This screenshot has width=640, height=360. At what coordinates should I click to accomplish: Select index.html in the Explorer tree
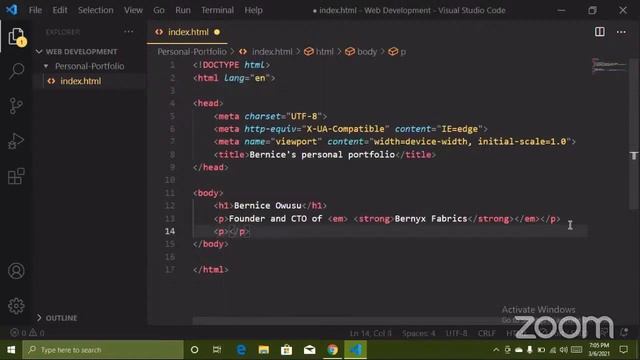pyautogui.click(x=80, y=81)
